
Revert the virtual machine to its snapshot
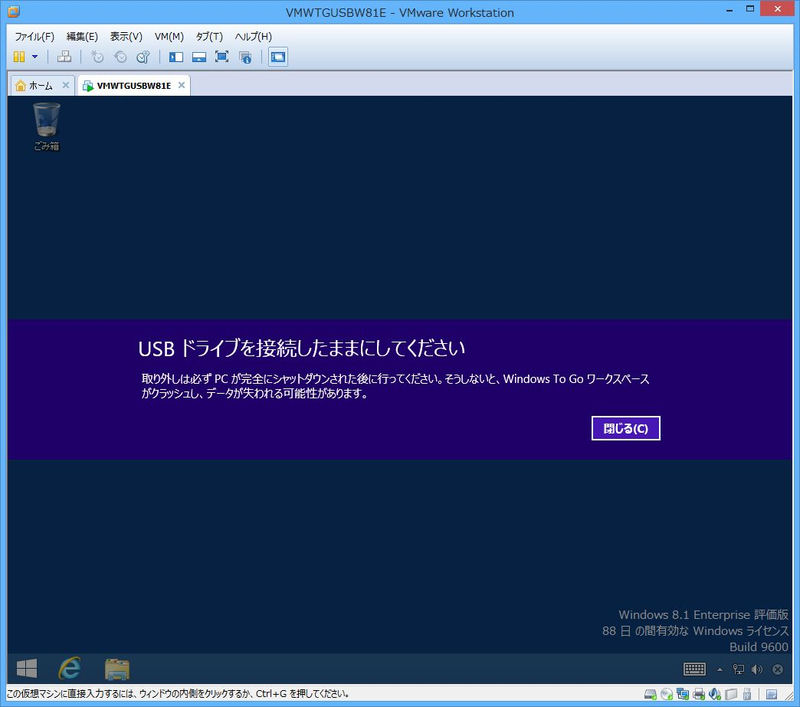tap(120, 57)
